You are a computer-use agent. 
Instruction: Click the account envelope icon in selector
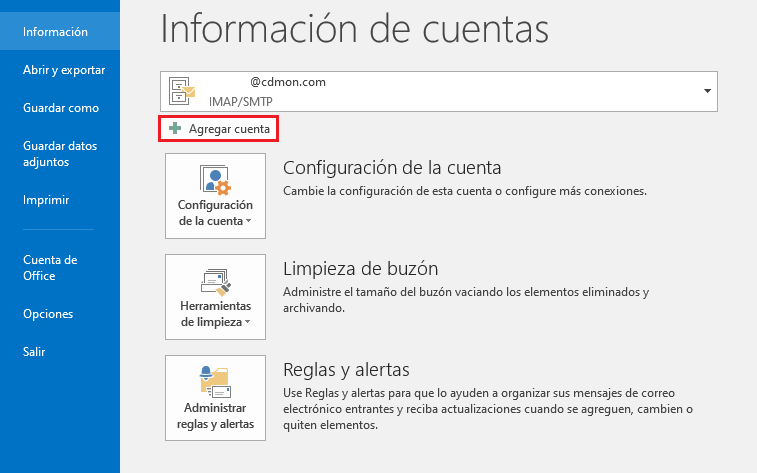(182, 90)
